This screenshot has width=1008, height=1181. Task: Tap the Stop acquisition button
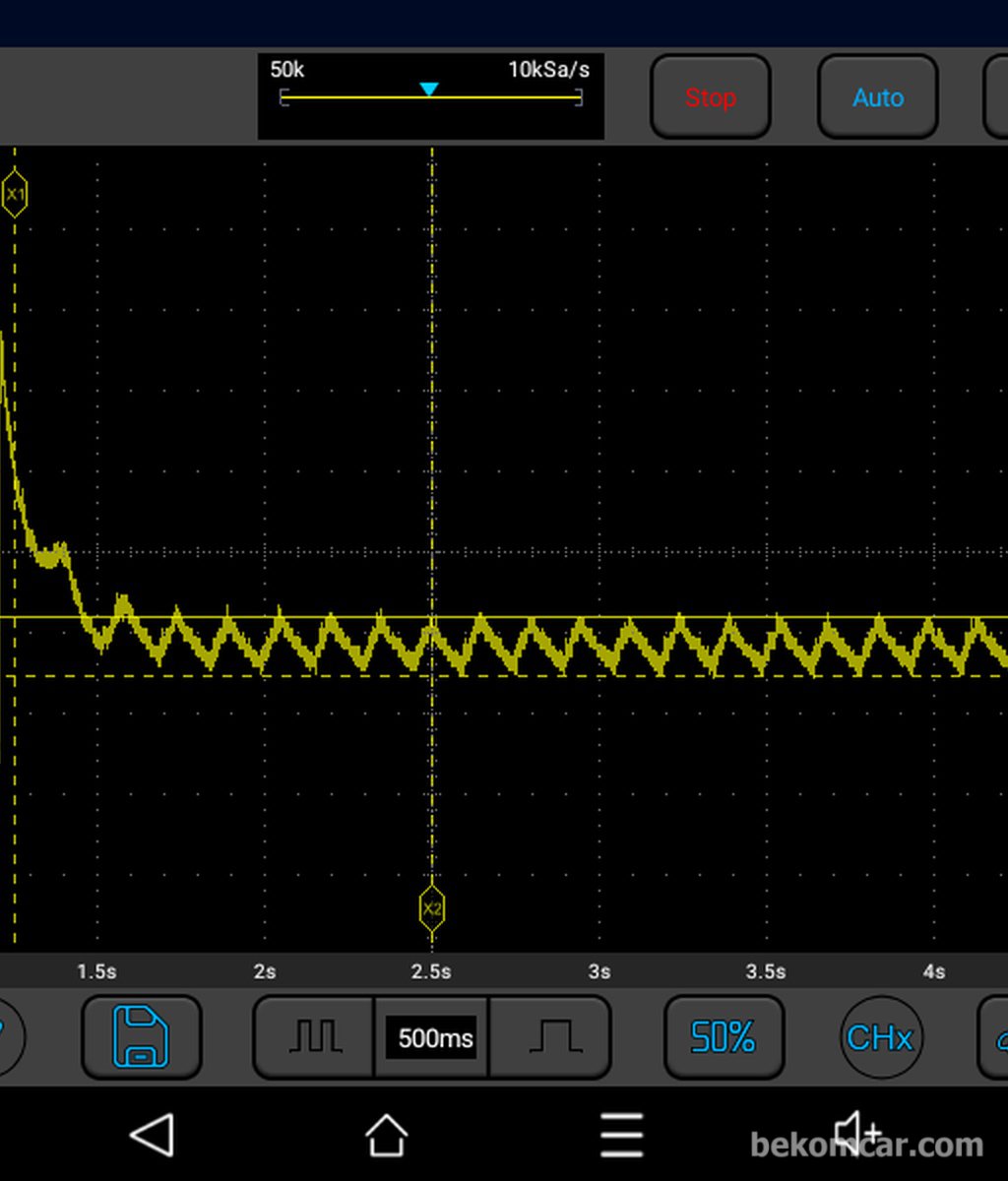711,97
